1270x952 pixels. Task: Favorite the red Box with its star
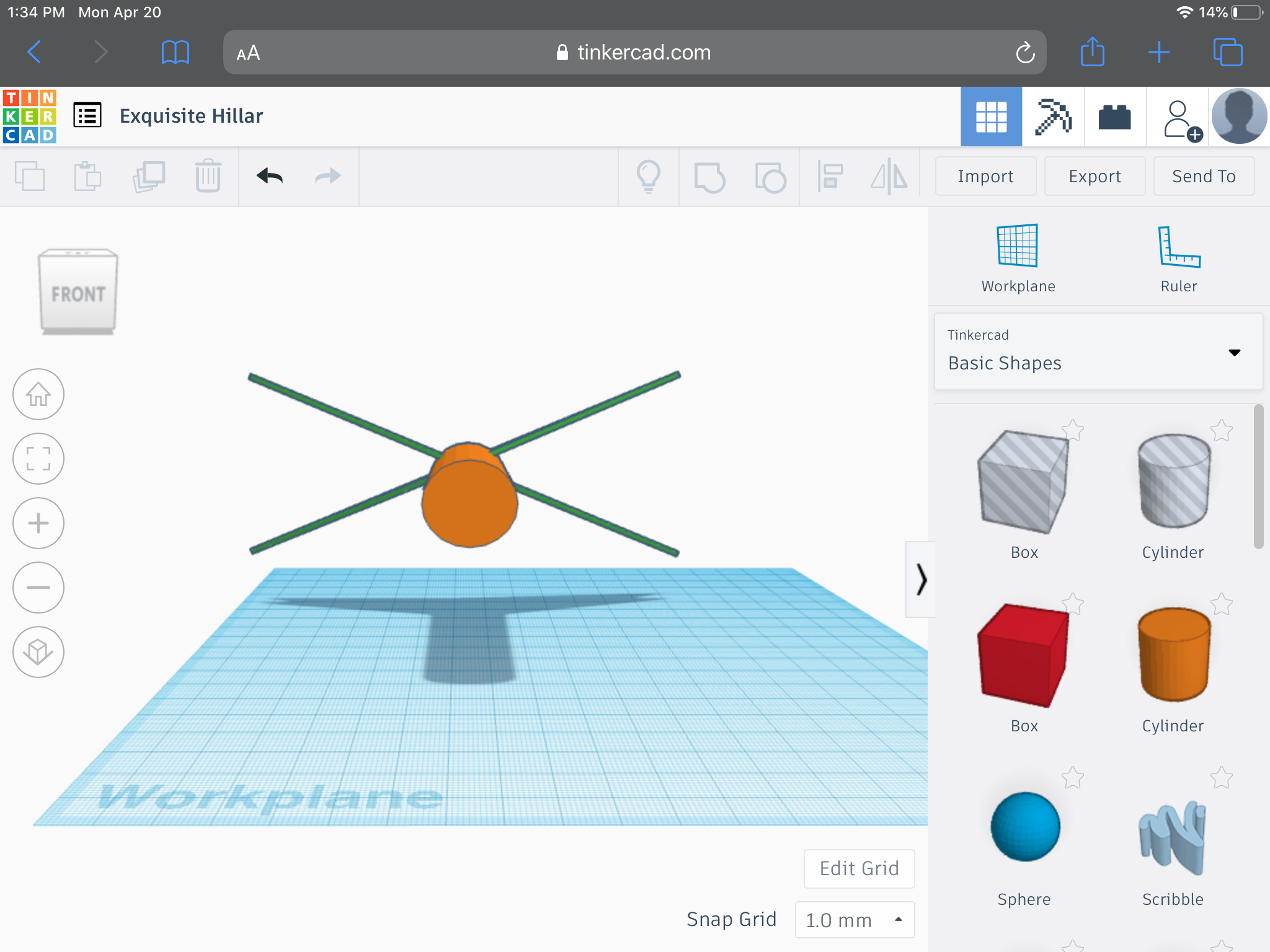[x=1073, y=604]
